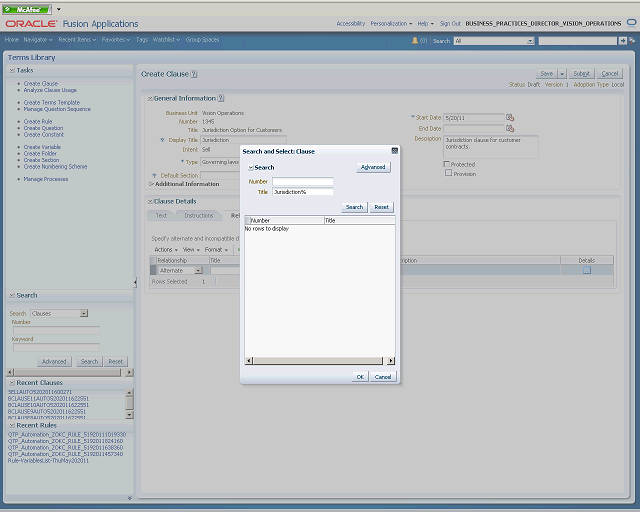Run the global search go arrow

tap(622, 40)
